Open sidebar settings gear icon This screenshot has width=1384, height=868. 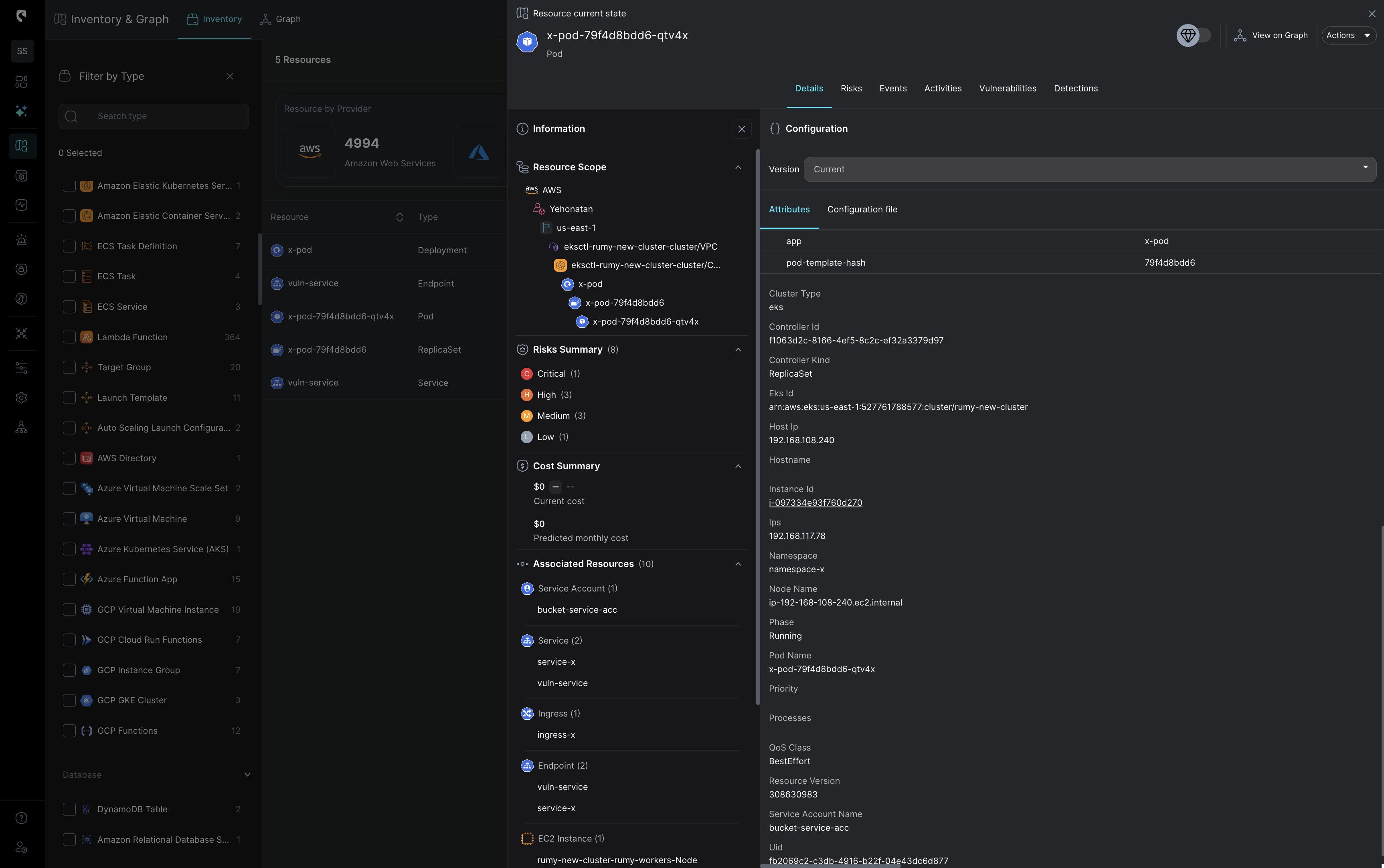pyautogui.click(x=21, y=397)
